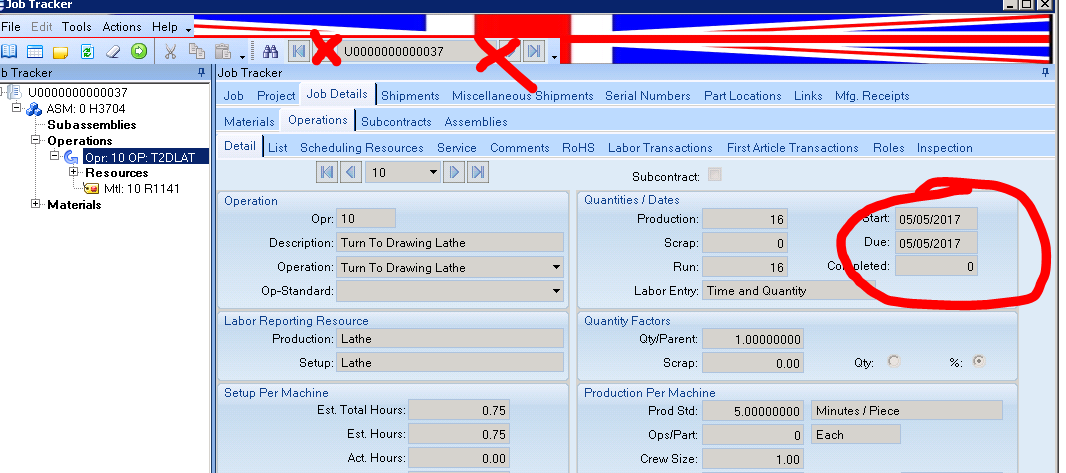Open the Mfg. Receipts tab
1066x473 pixels.
coord(872,96)
